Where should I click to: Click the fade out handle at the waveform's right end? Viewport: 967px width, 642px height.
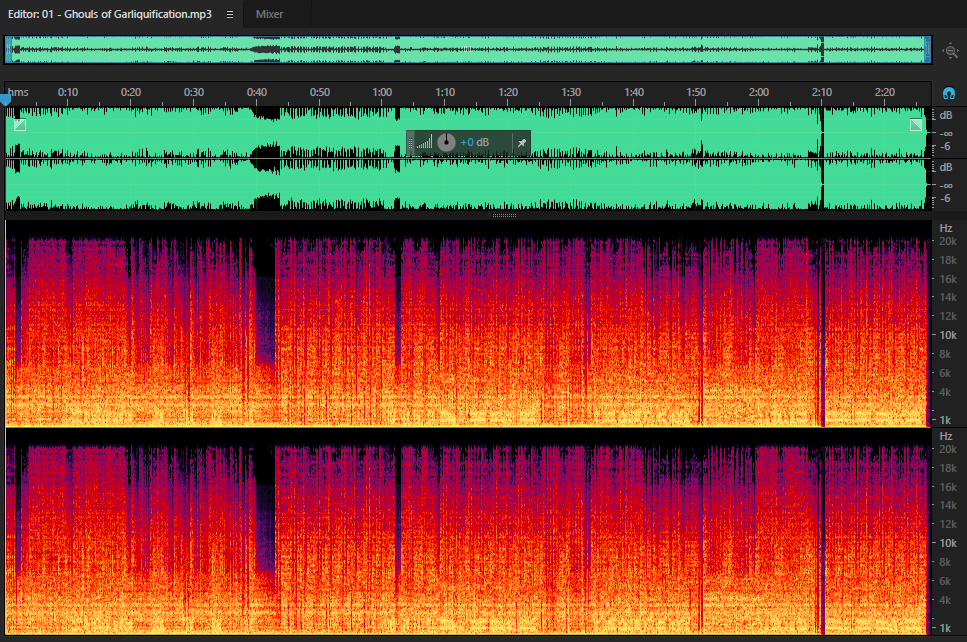(x=916, y=125)
